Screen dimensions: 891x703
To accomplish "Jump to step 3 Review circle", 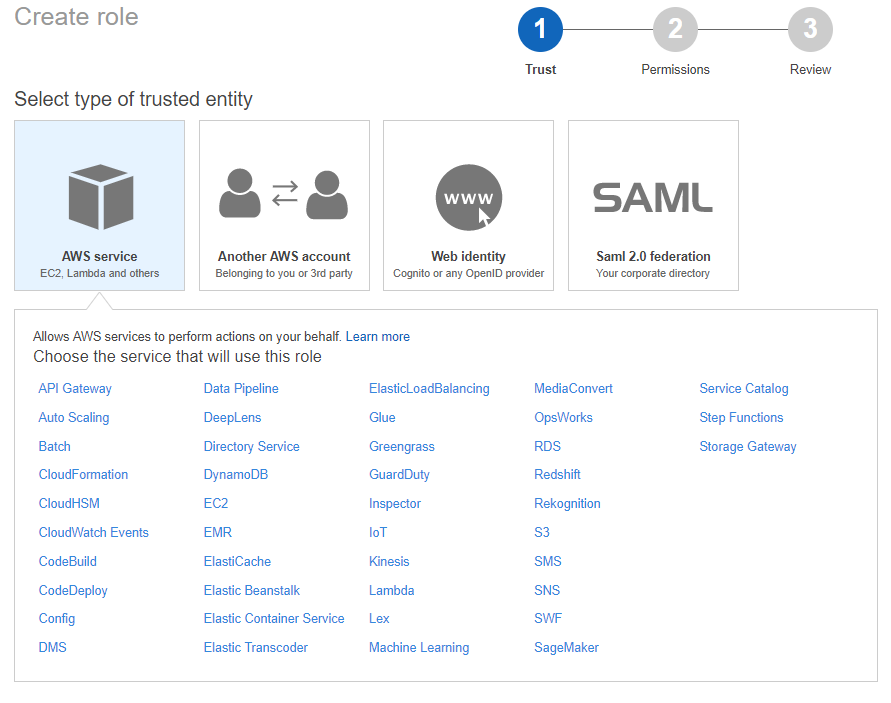I will 810,30.
